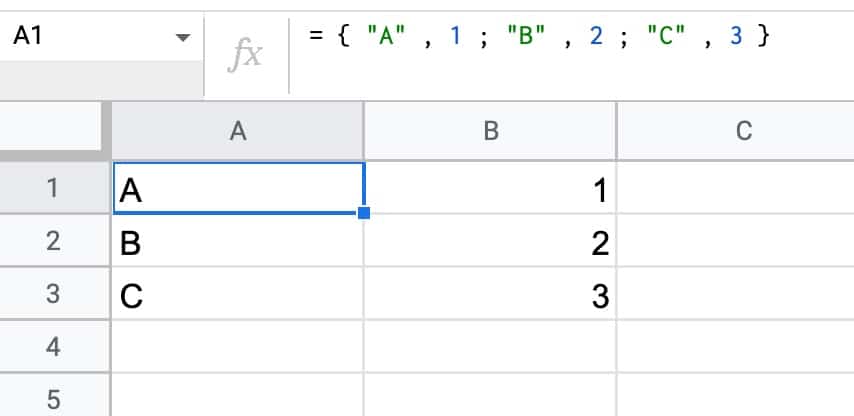Select cell B1 with value 1
Viewport: 854px width, 416px height.
(x=490, y=188)
